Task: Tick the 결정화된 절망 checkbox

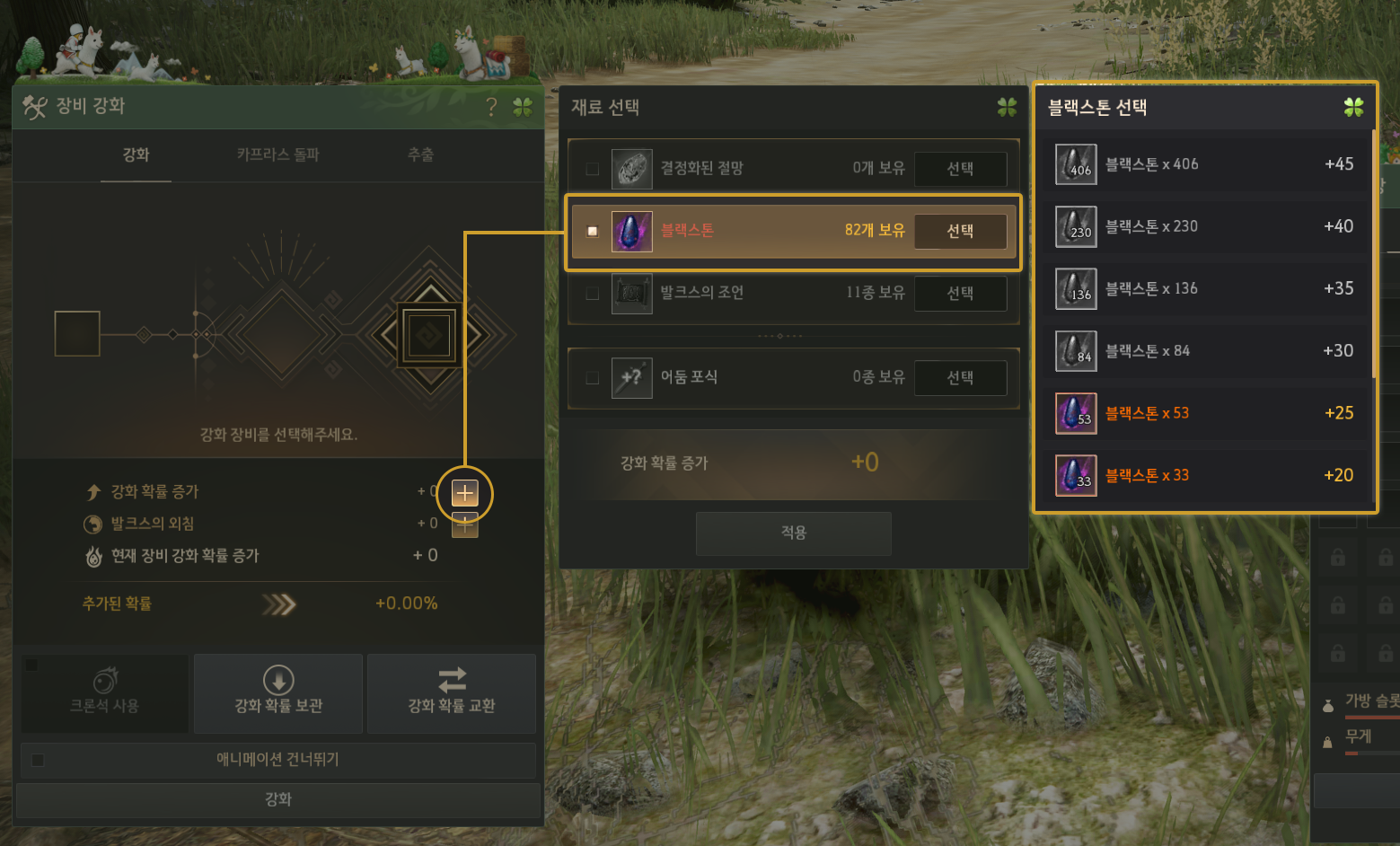Action: pos(592,169)
